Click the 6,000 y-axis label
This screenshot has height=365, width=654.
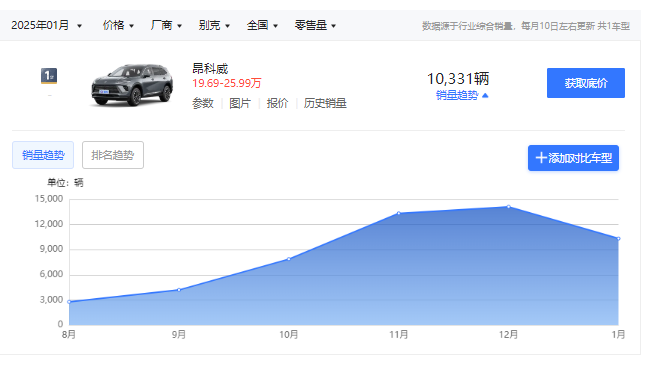coord(51,274)
